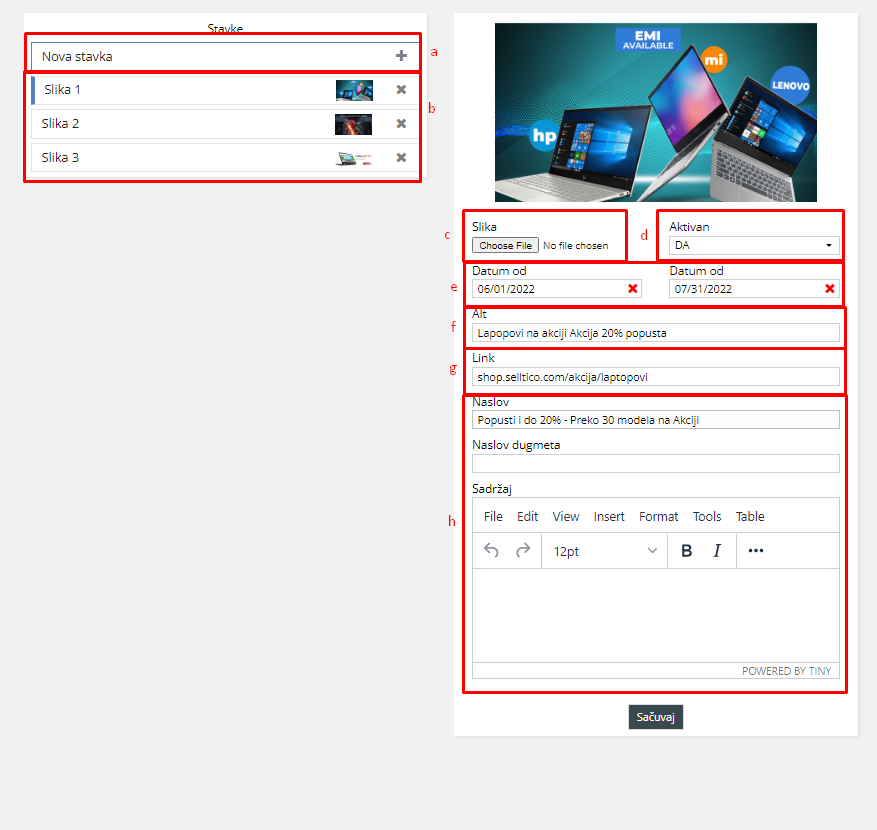This screenshot has width=877, height=830.
Task: Select the Slika 1 item row
Action: pyautogui.click(x=225, y=90)
